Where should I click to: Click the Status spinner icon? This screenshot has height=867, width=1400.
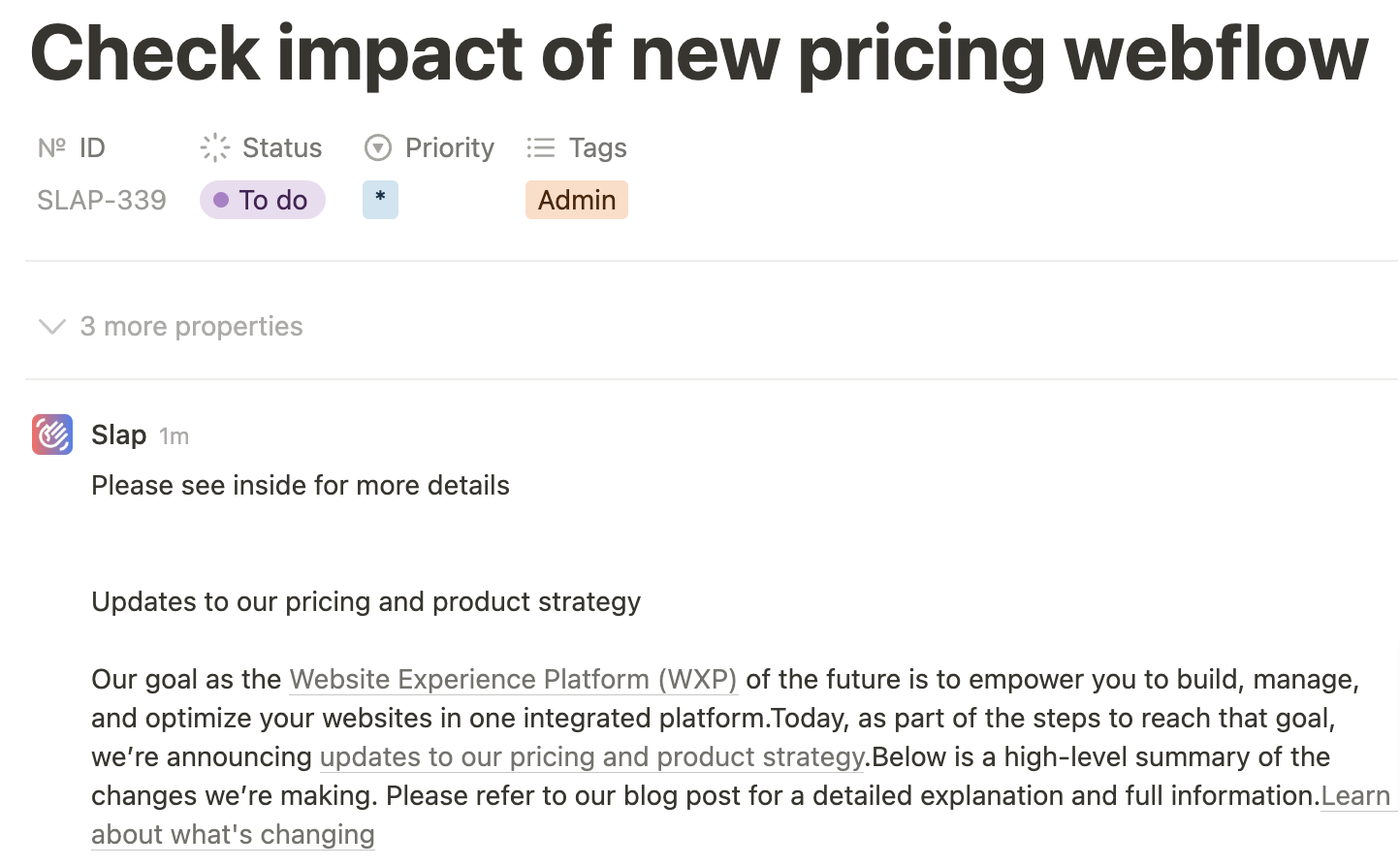click(x=215, y=147)
